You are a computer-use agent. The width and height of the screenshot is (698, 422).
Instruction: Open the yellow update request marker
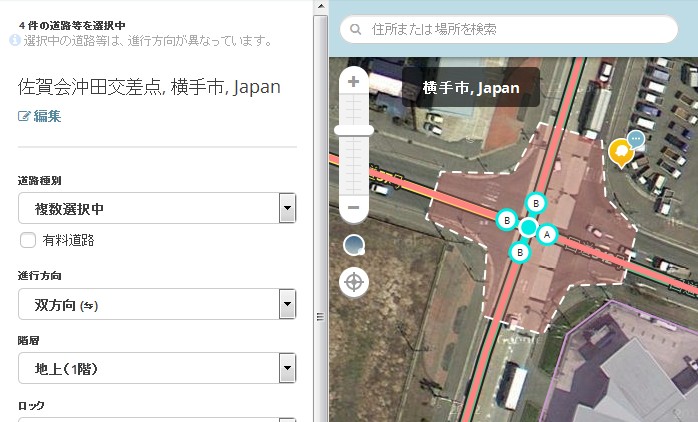620,153
